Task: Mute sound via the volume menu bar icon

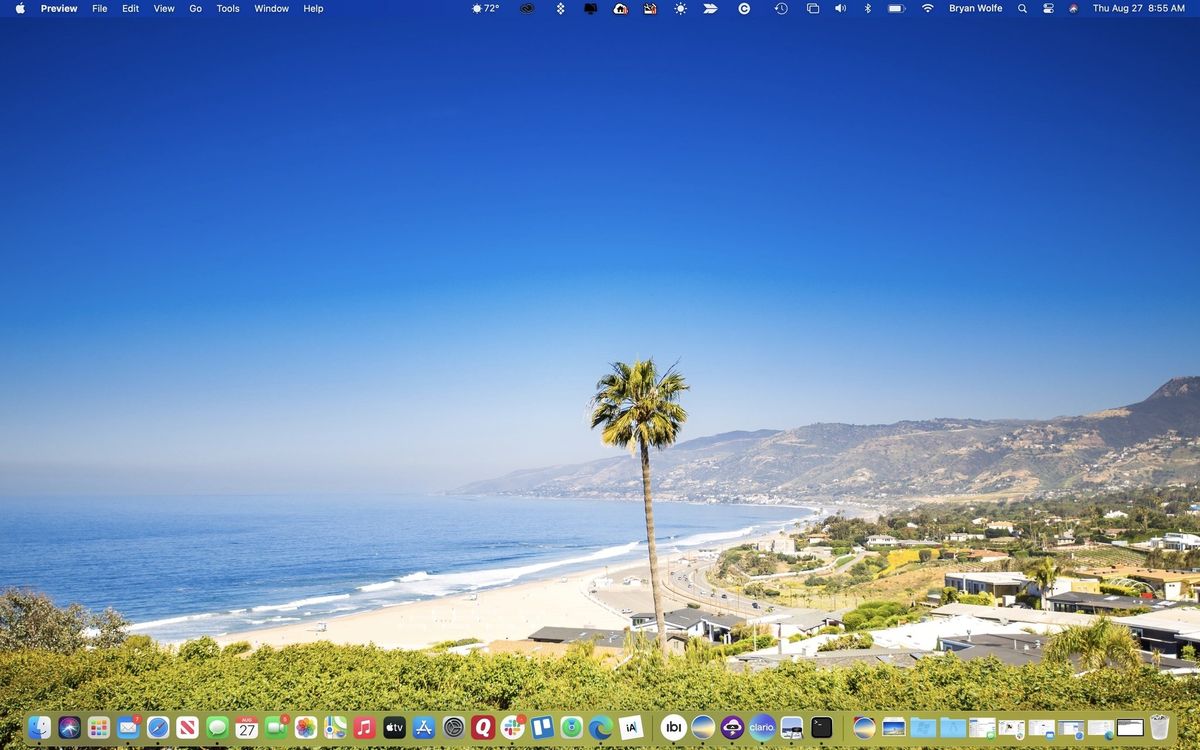Action: [841, 8]
